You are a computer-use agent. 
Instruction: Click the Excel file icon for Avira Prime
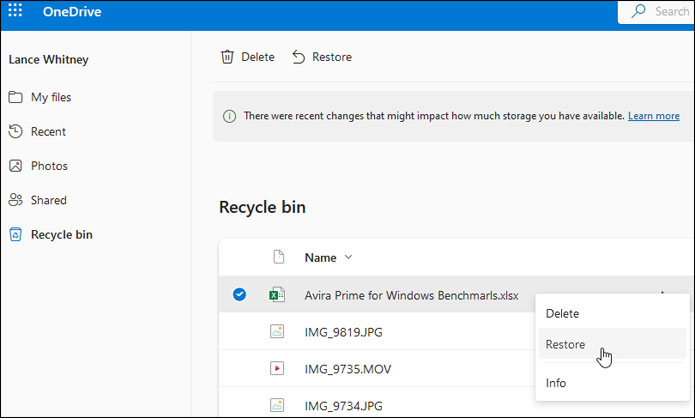[277, 295]
